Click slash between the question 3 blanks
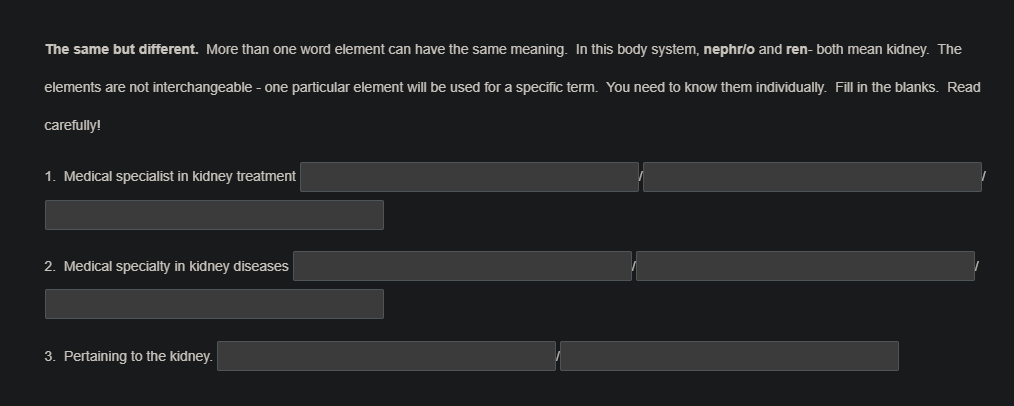The width and height of the screenshot is (1014, 406). 558,357
